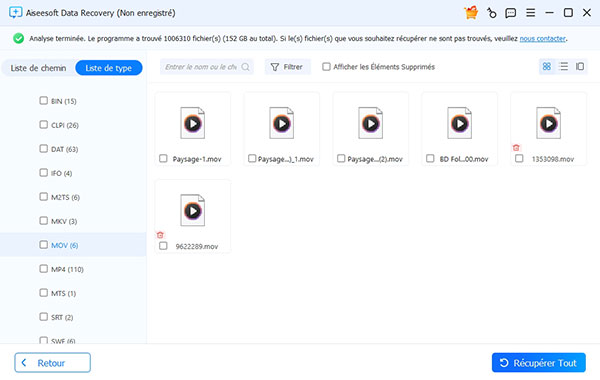Click the Retour back button
600x380 pixels.
click(x=52, y=363)
